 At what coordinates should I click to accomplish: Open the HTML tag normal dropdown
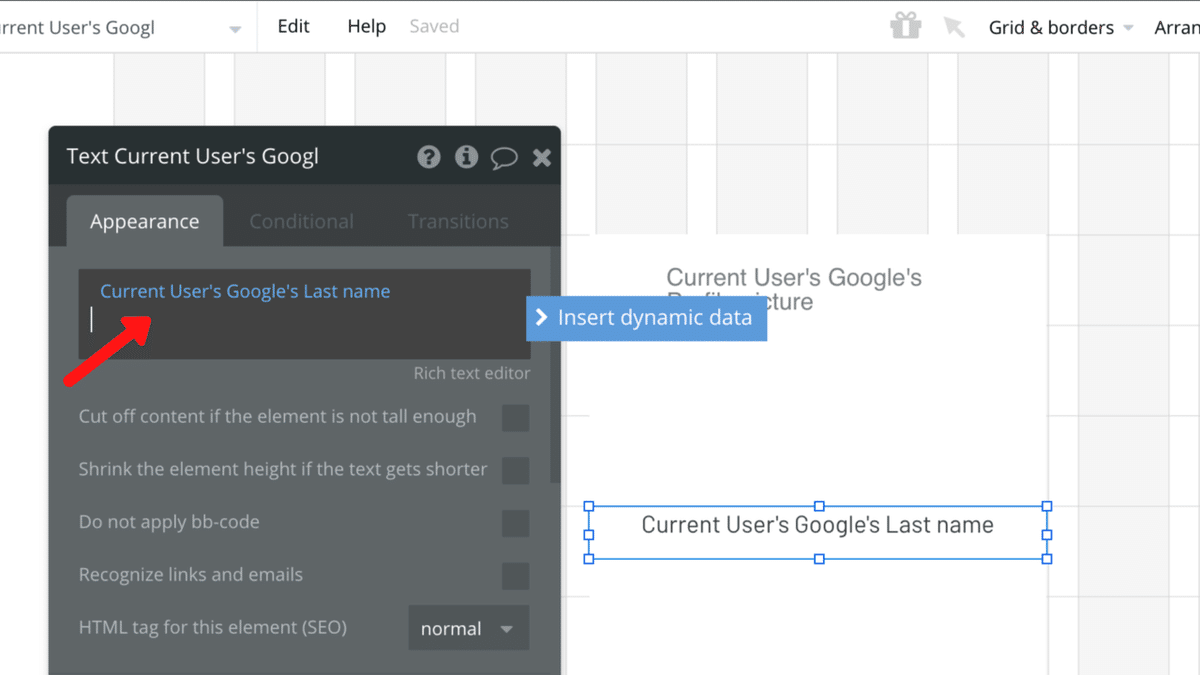point(468,629)
